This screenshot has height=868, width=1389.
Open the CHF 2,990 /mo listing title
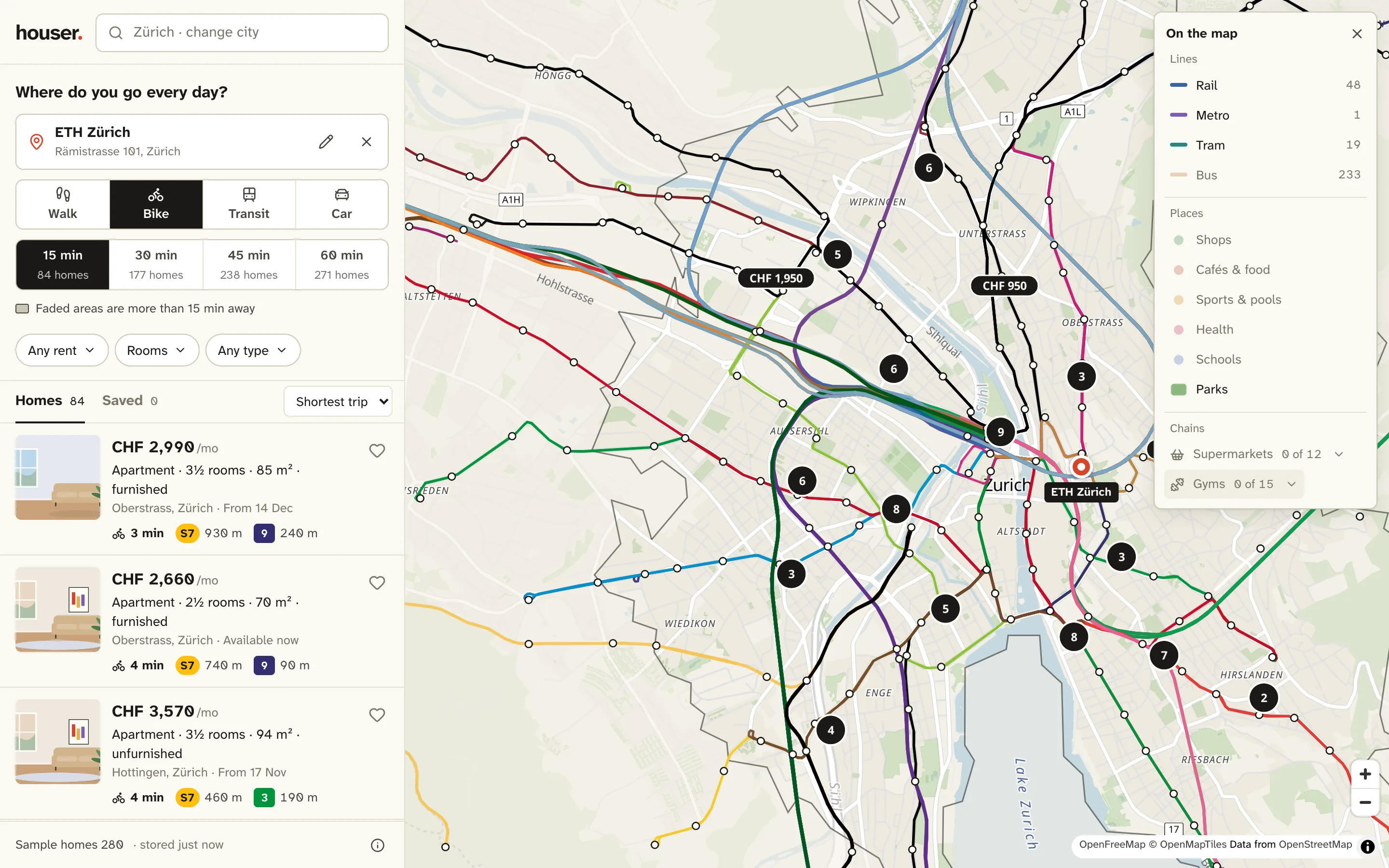[x=165, y=447]
